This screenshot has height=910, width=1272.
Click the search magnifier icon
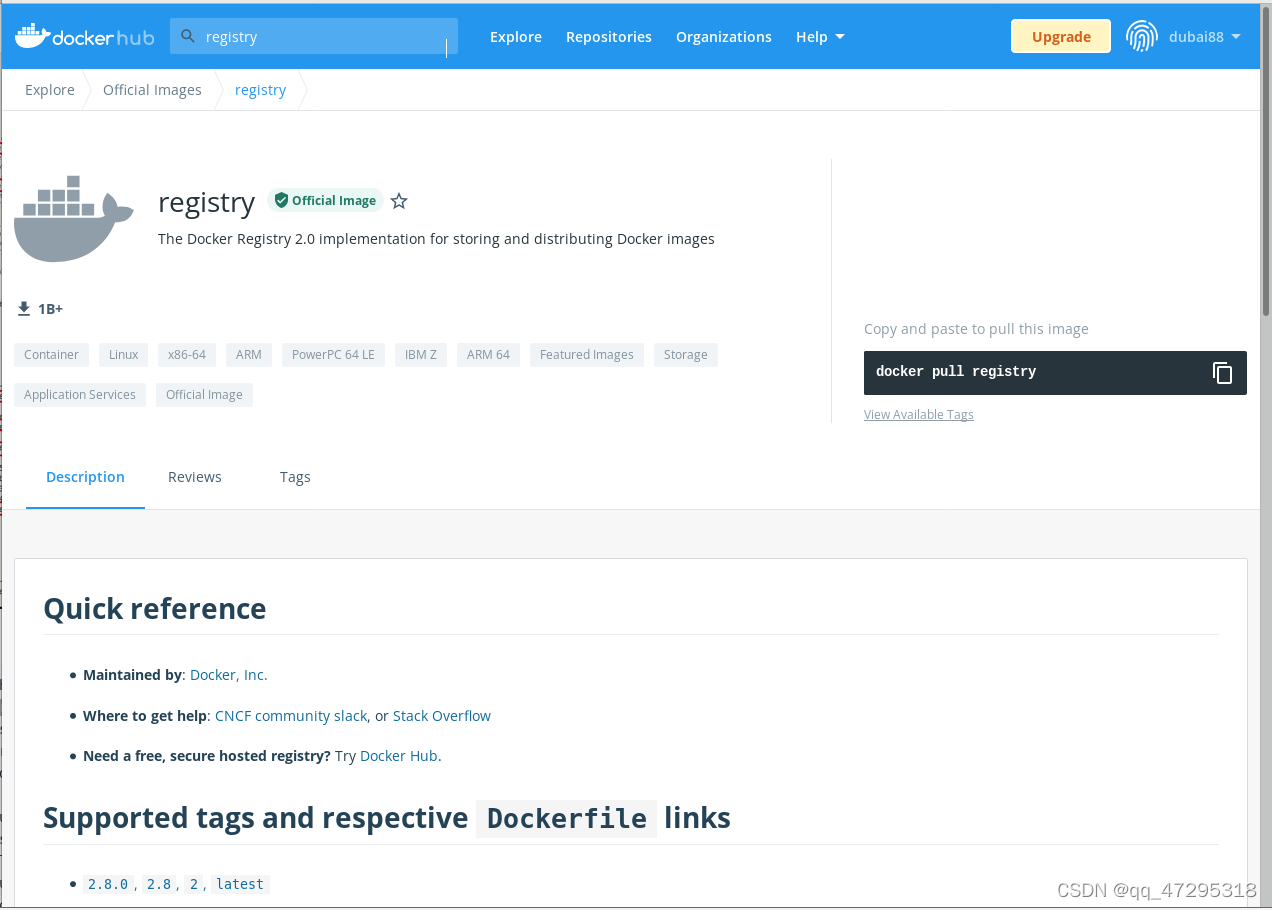tap(187, 36)
